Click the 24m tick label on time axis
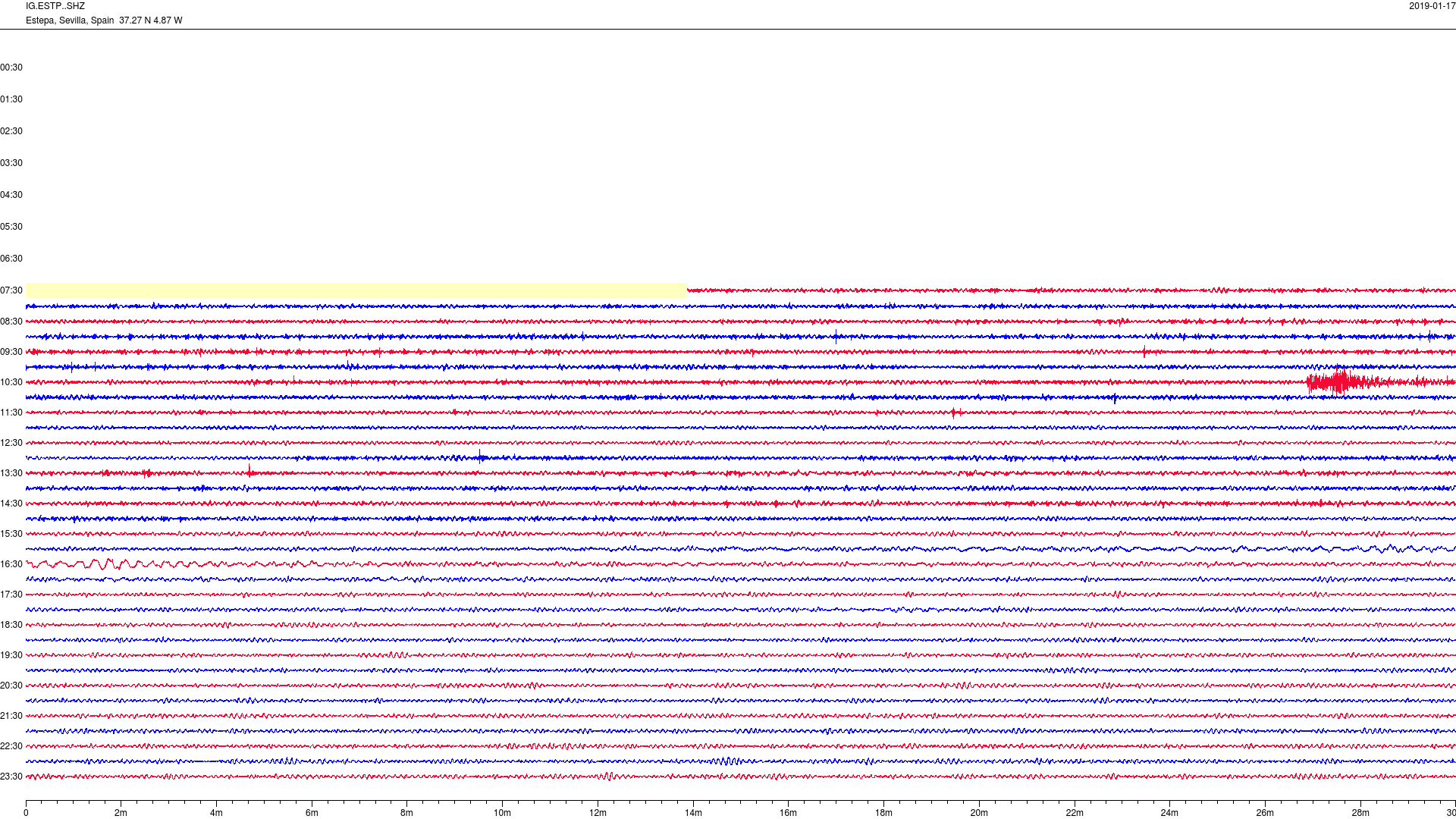 click(1169, 813)
